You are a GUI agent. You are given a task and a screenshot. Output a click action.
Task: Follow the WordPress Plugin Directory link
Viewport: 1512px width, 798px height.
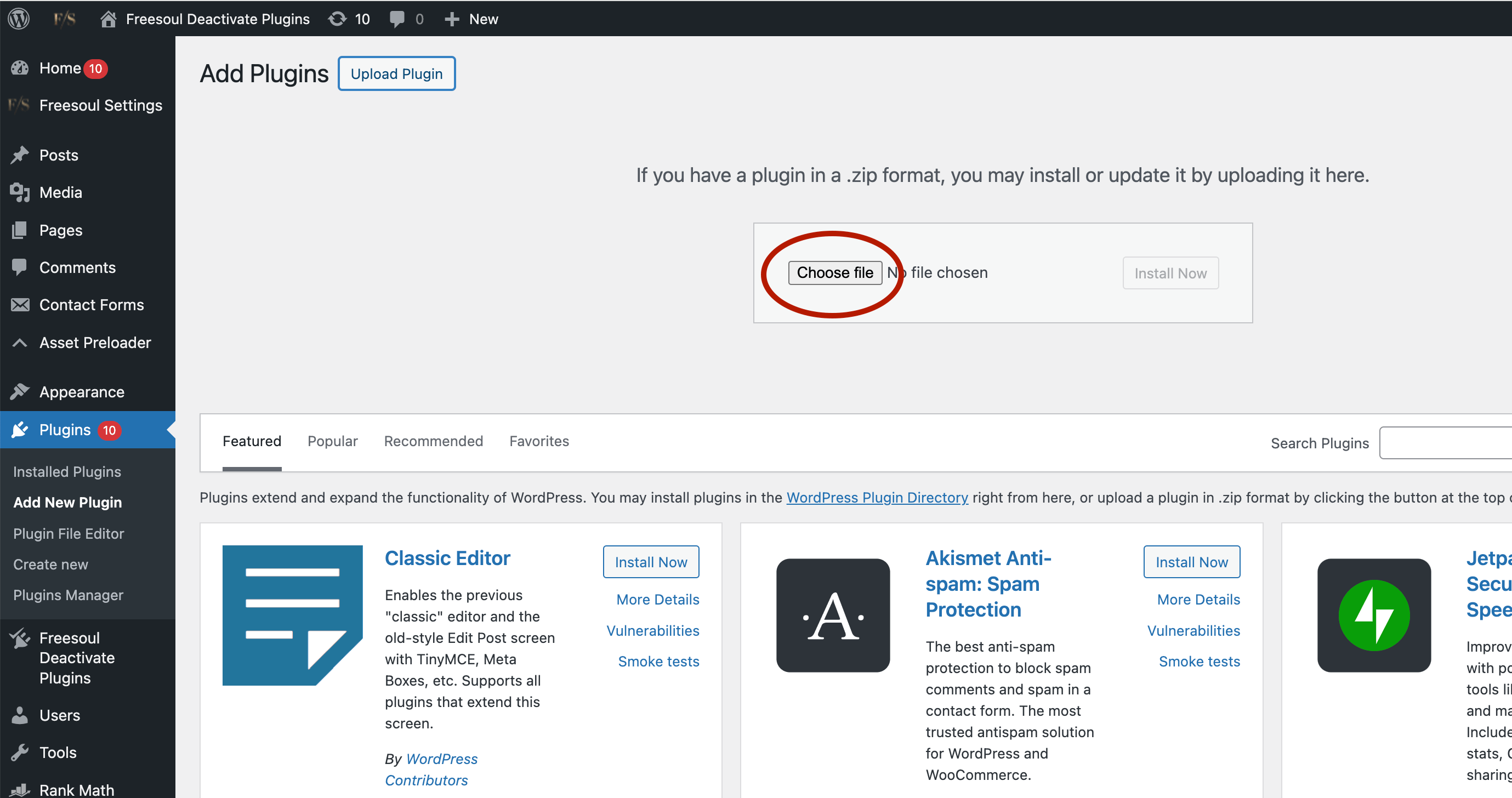click(x=877, y=497)
